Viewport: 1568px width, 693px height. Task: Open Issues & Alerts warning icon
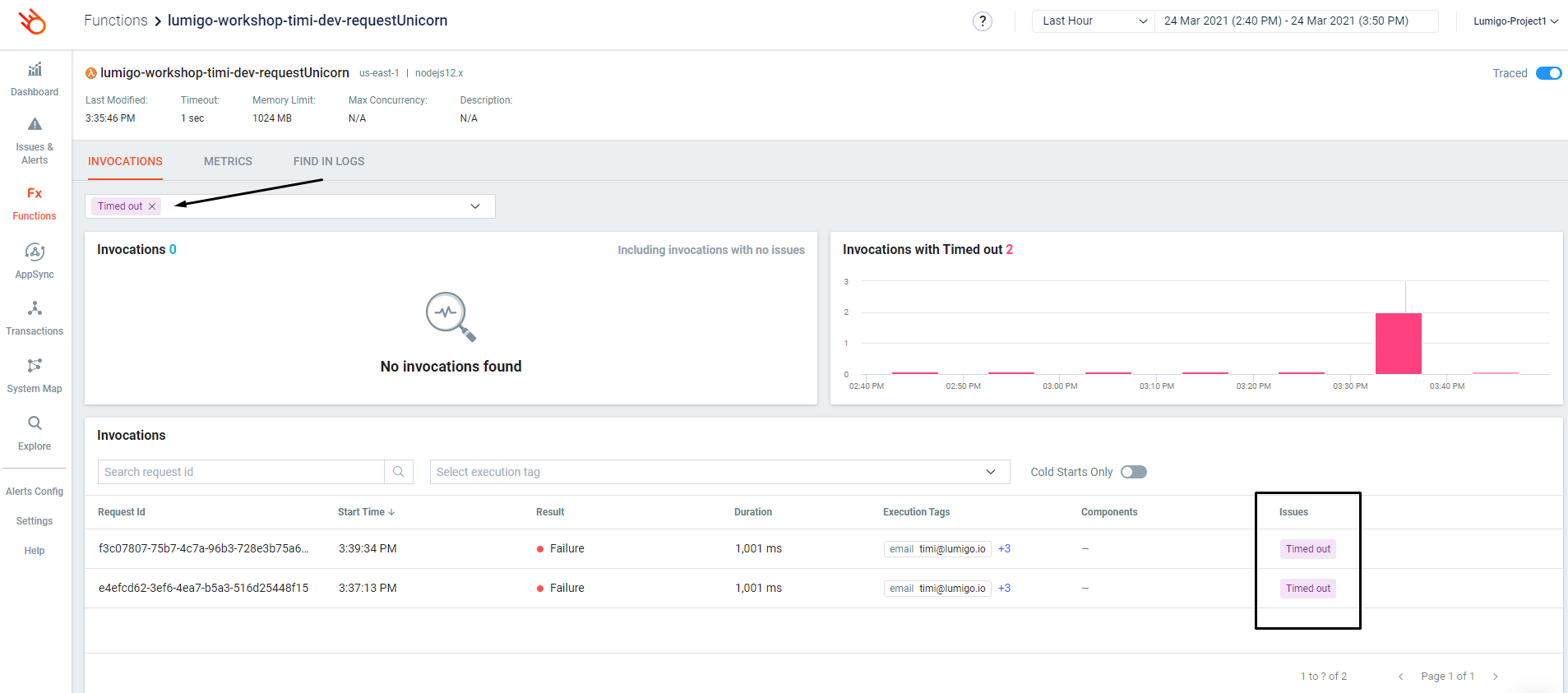click(x=35, y=124)
